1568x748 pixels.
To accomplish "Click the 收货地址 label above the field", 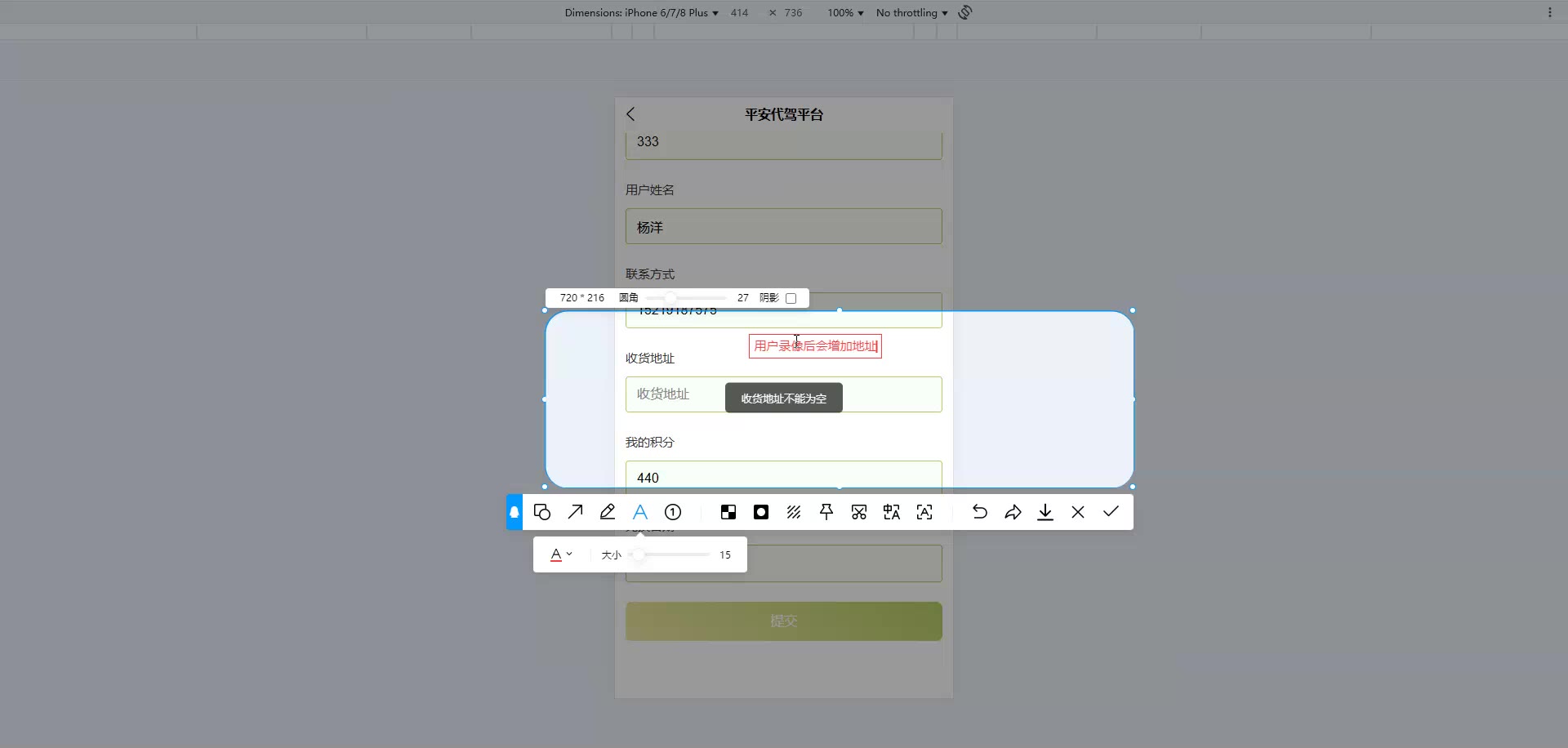I will [x=650, y=358].
